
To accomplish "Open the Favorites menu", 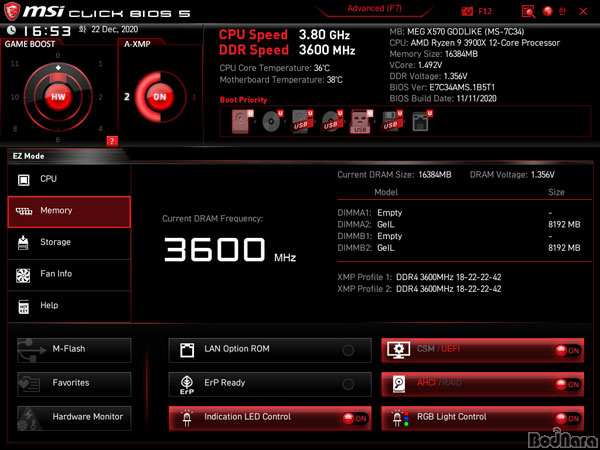I will pyautogui.click(x=74, y=384).
